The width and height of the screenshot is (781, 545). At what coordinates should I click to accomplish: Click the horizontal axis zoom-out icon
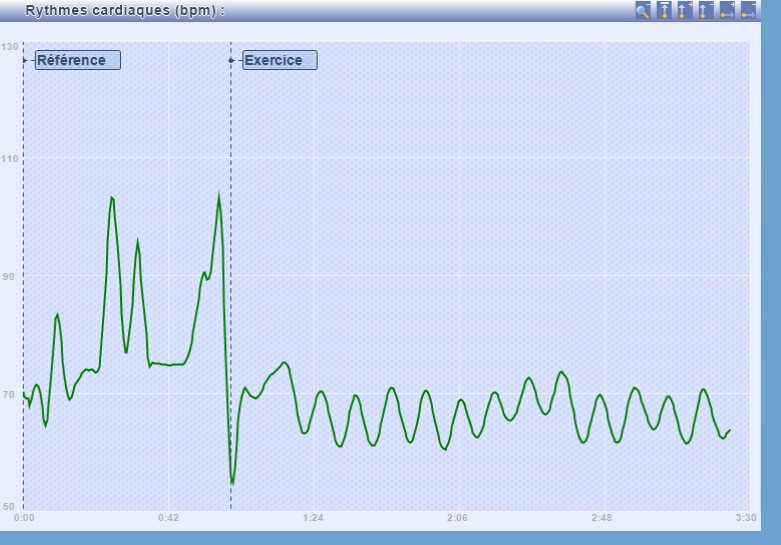tap(748, 10)
